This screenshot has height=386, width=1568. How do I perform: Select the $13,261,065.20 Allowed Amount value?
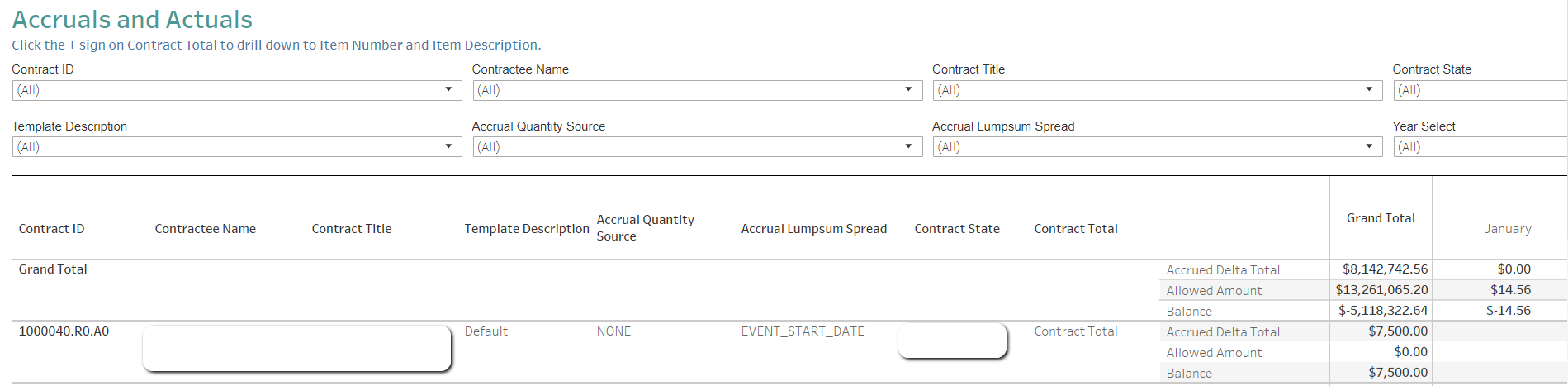pos(1381,290)
